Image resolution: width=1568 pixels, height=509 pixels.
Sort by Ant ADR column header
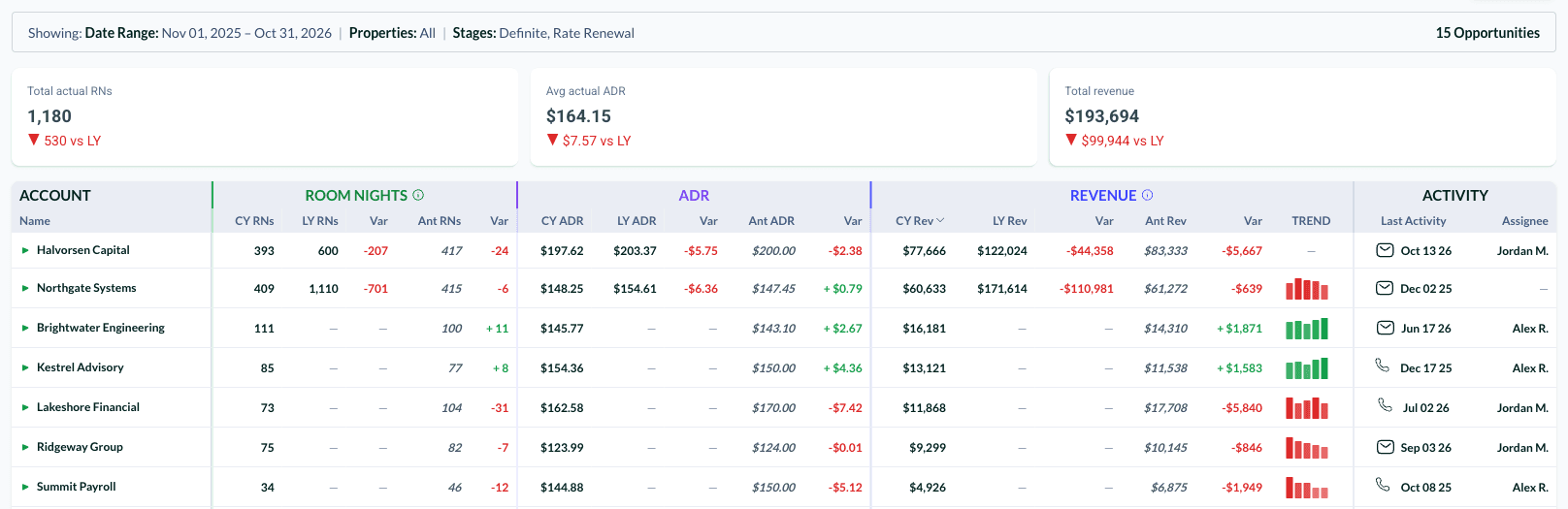771,221
